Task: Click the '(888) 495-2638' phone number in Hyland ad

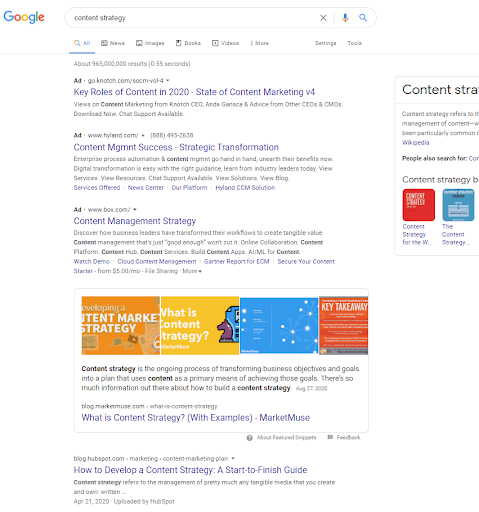Action: pos(172,135)
